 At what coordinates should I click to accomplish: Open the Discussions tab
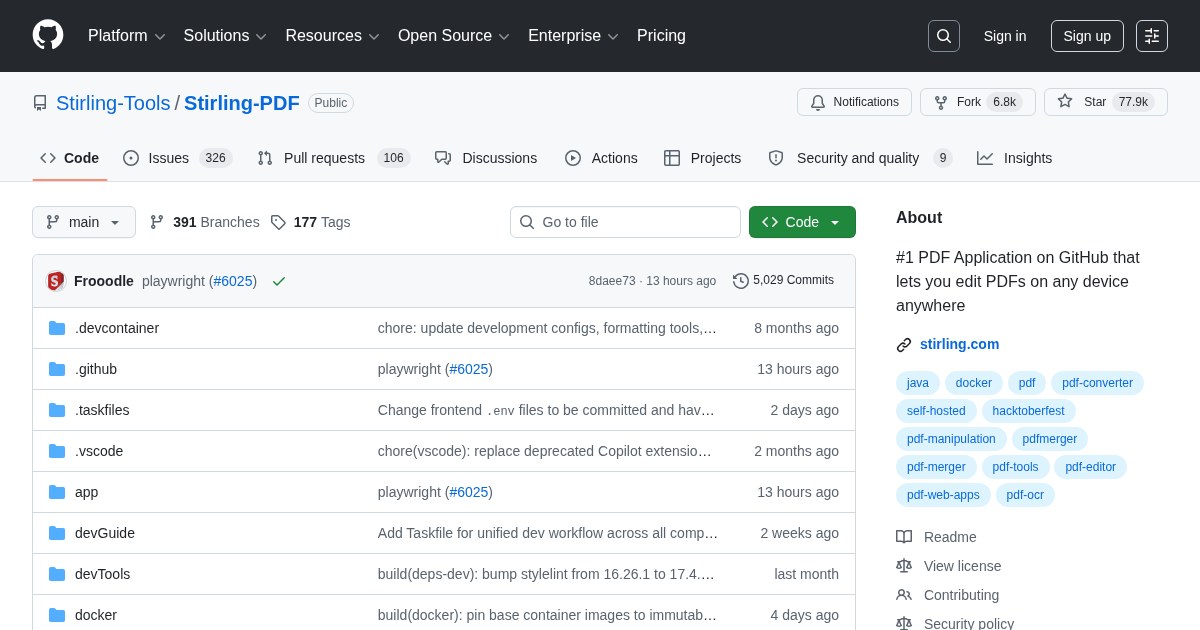point(486,158)
